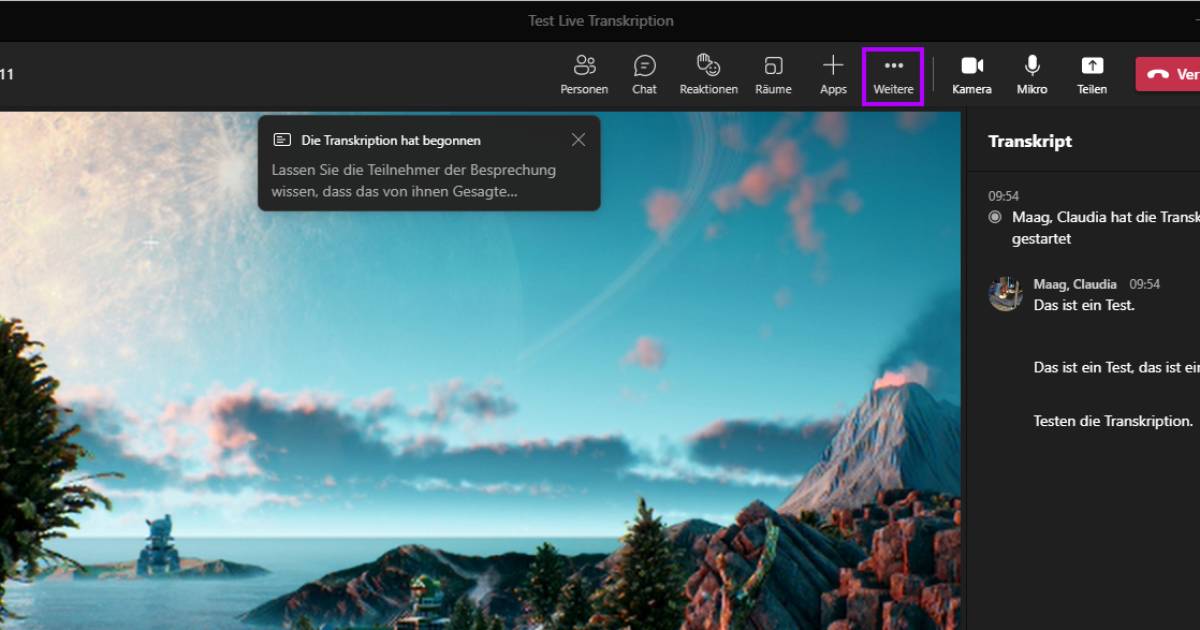
Task: Click Claudia Maag's avatar in the transcript
Action: pyautogui.click(x=1006, y=294)
